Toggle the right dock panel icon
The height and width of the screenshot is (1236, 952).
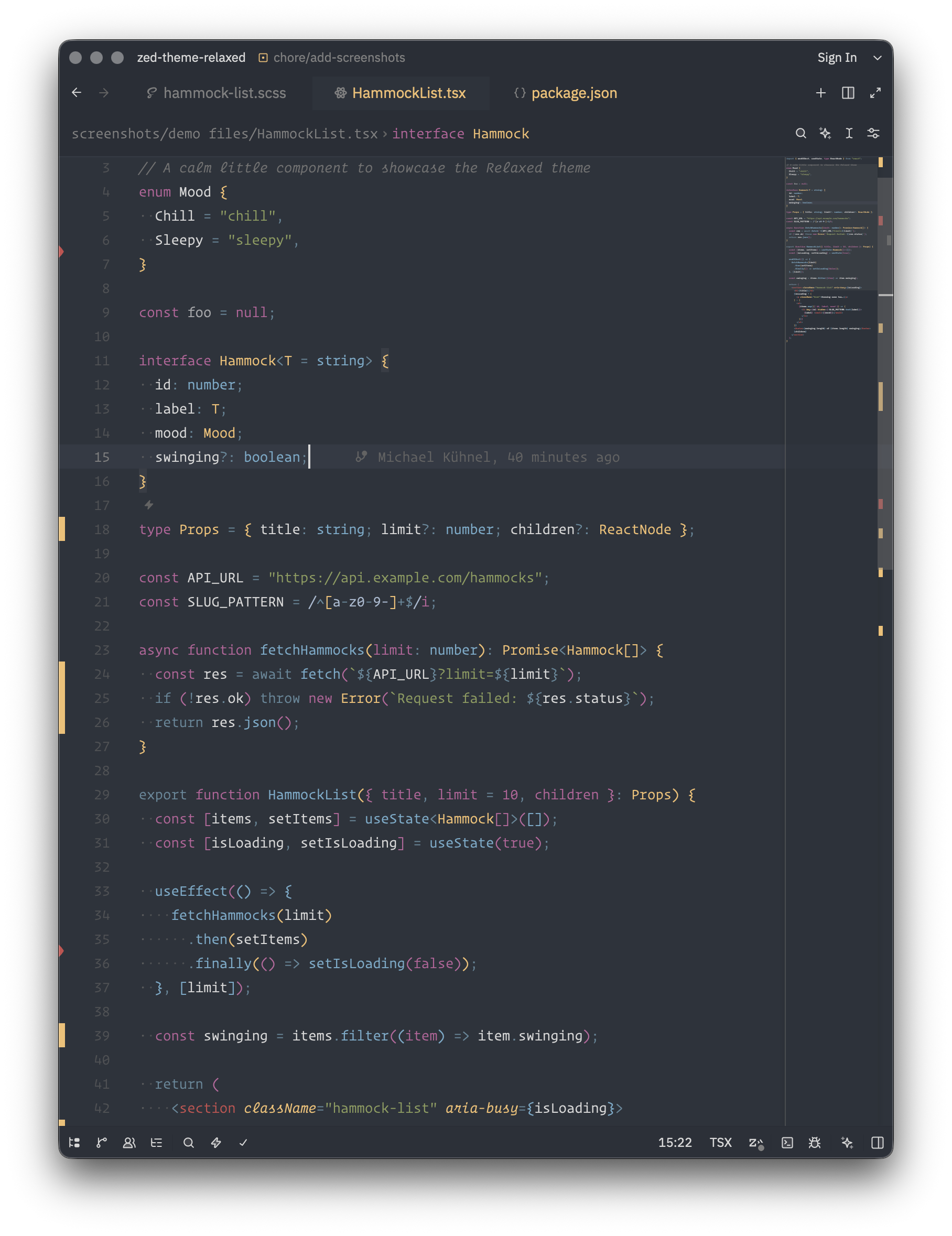click(877, 1142)
